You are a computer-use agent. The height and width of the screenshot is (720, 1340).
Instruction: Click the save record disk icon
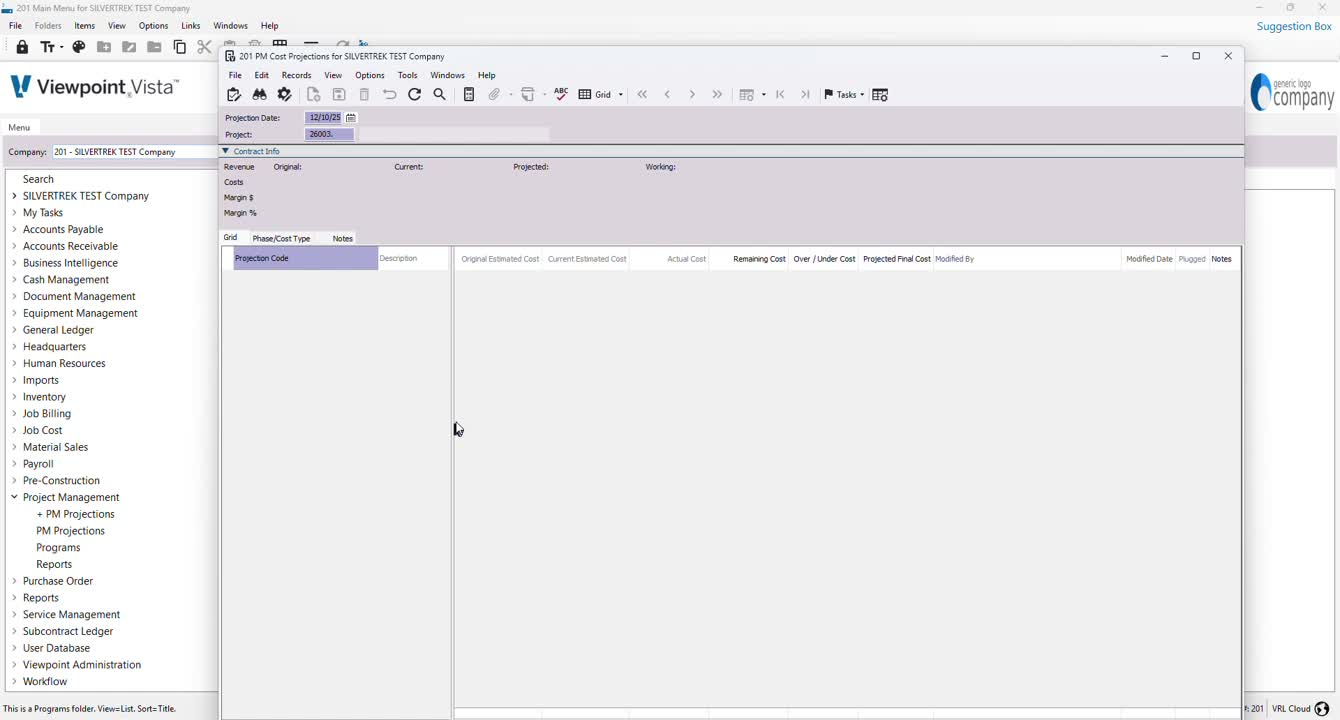(339, 95)
